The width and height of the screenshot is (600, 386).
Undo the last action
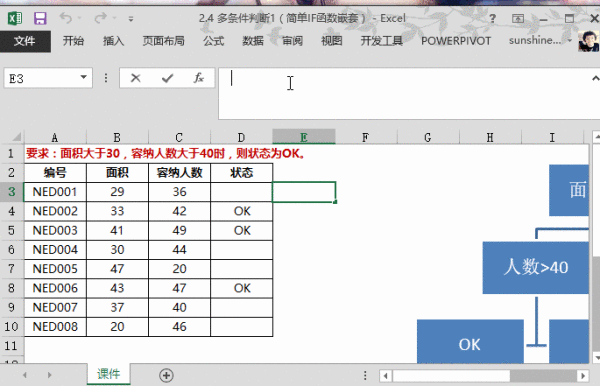65,18
